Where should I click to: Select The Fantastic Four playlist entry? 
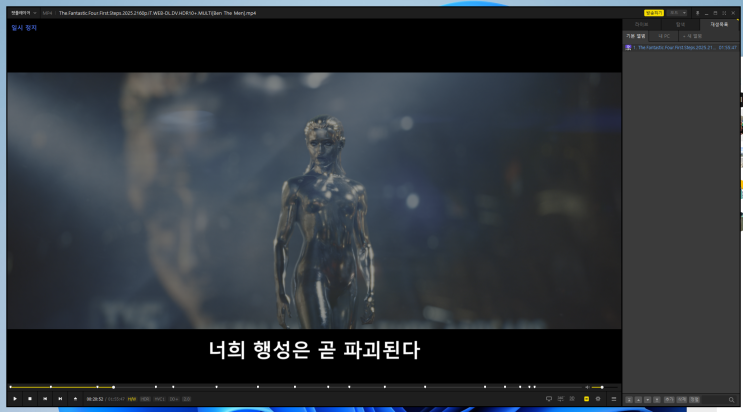681,47
